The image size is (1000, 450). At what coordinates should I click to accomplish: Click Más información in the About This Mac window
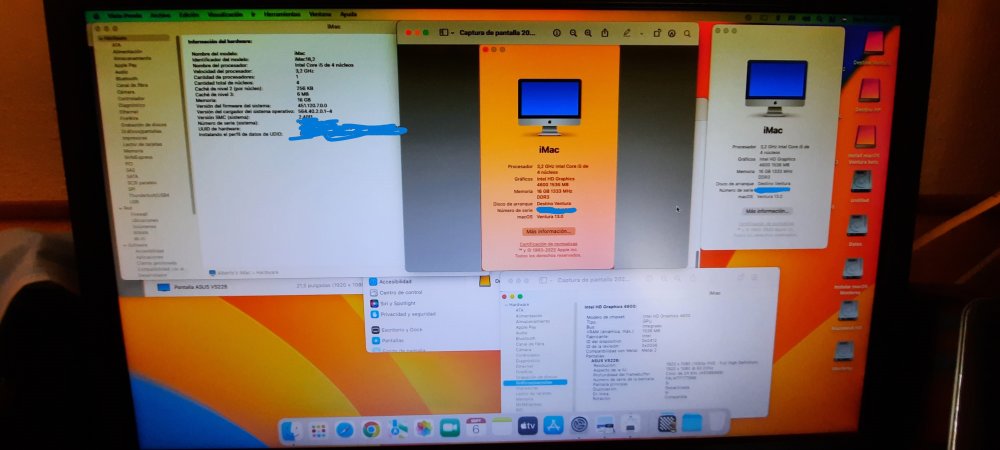[768, 210]
